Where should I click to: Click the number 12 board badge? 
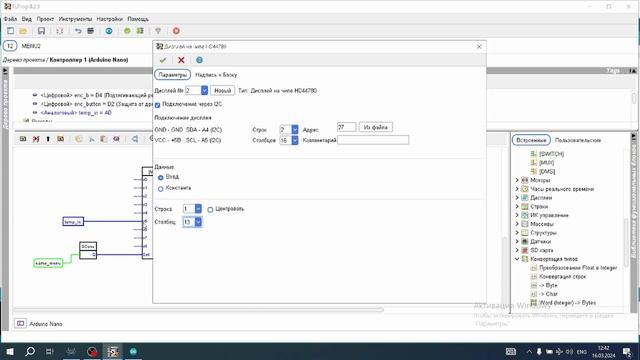pos(10,46)
